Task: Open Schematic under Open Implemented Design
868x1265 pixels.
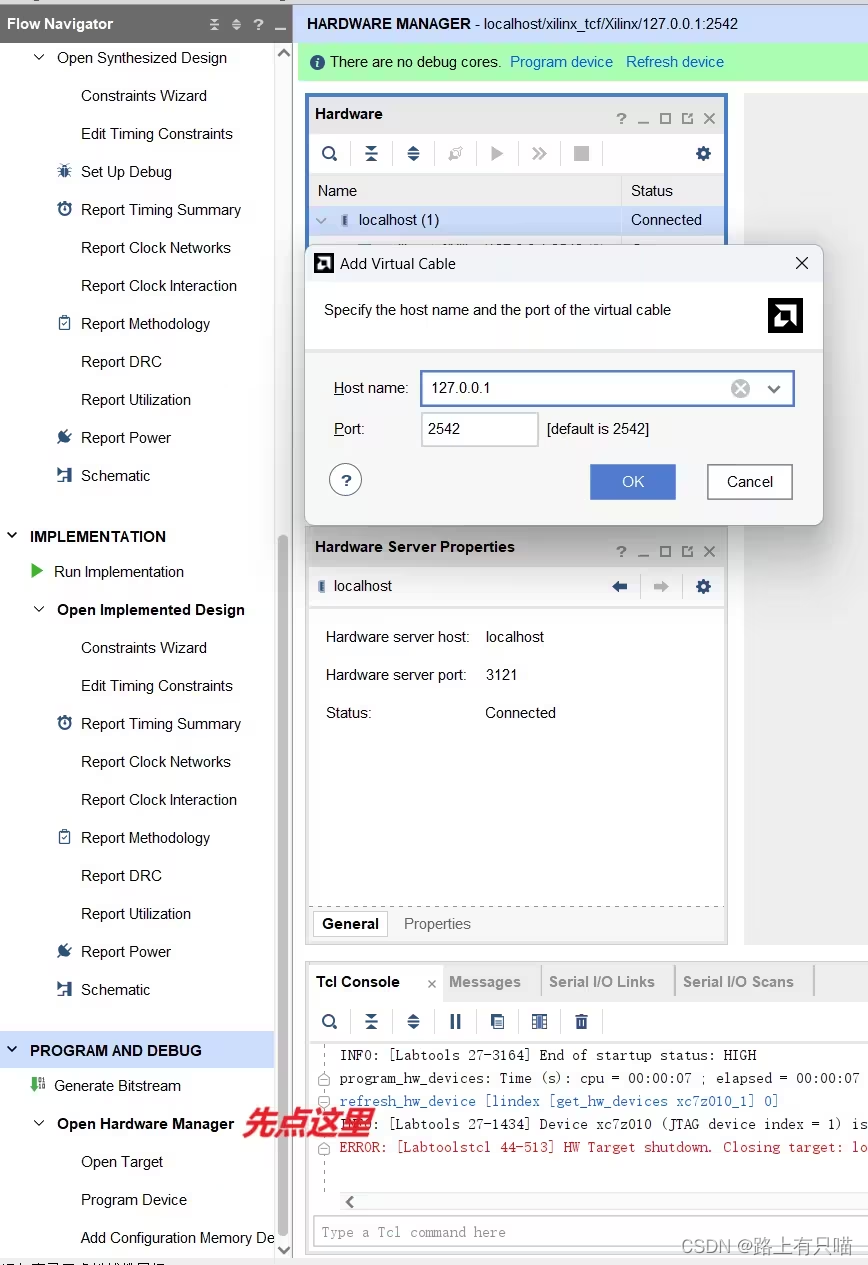Action: 115,990
